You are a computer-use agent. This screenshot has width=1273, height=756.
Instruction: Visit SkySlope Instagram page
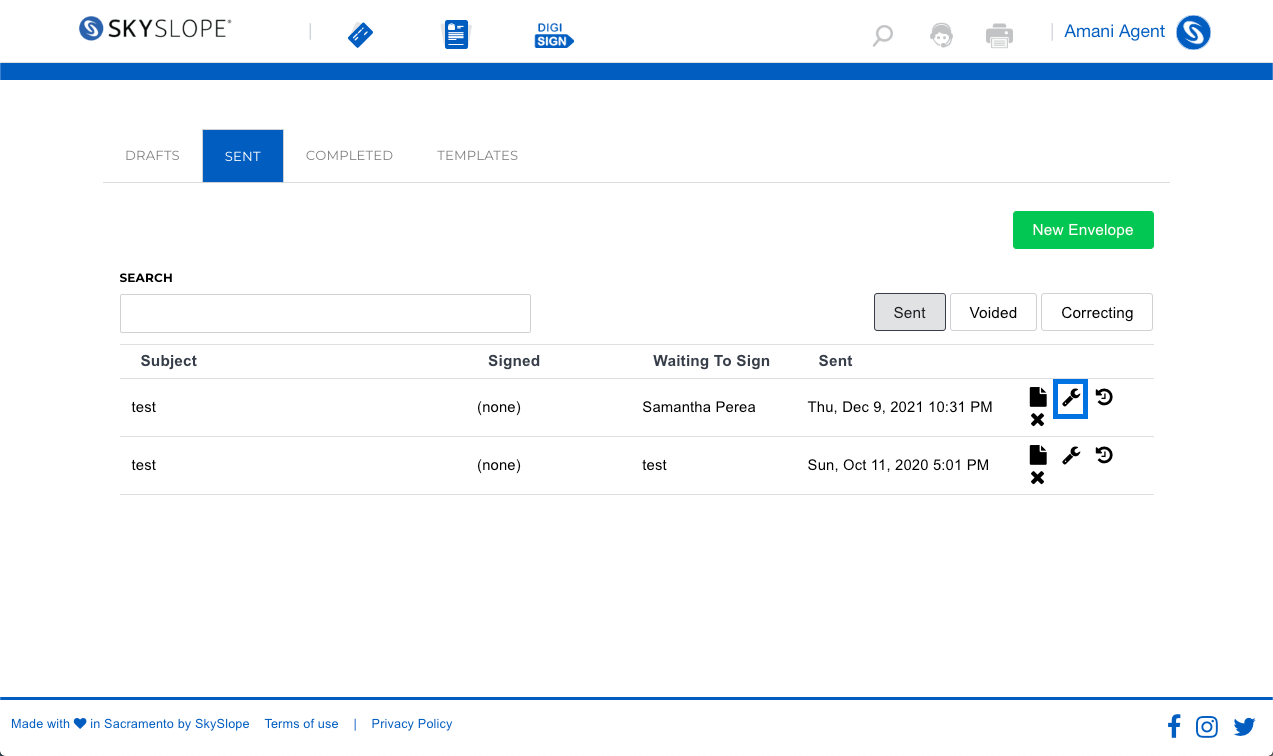point(1207,727)
